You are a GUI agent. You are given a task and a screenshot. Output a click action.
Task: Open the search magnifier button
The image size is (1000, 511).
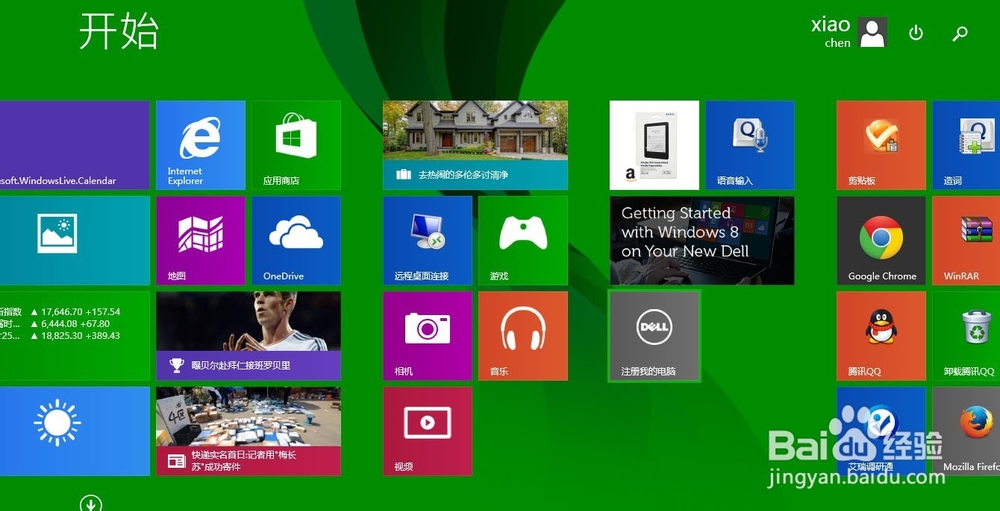point(960,33)
